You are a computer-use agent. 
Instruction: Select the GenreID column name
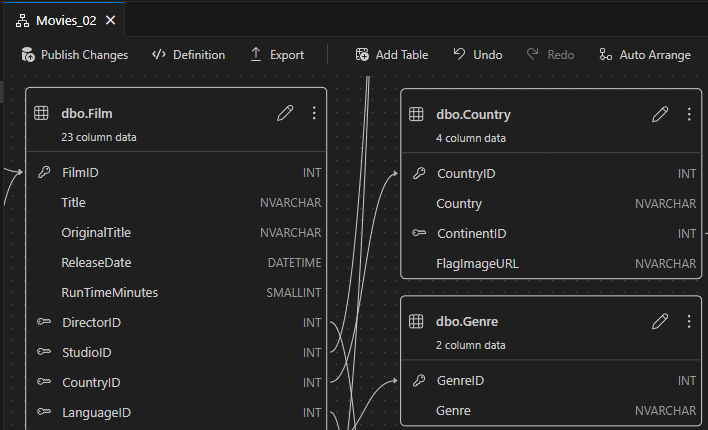pos(460,381)
